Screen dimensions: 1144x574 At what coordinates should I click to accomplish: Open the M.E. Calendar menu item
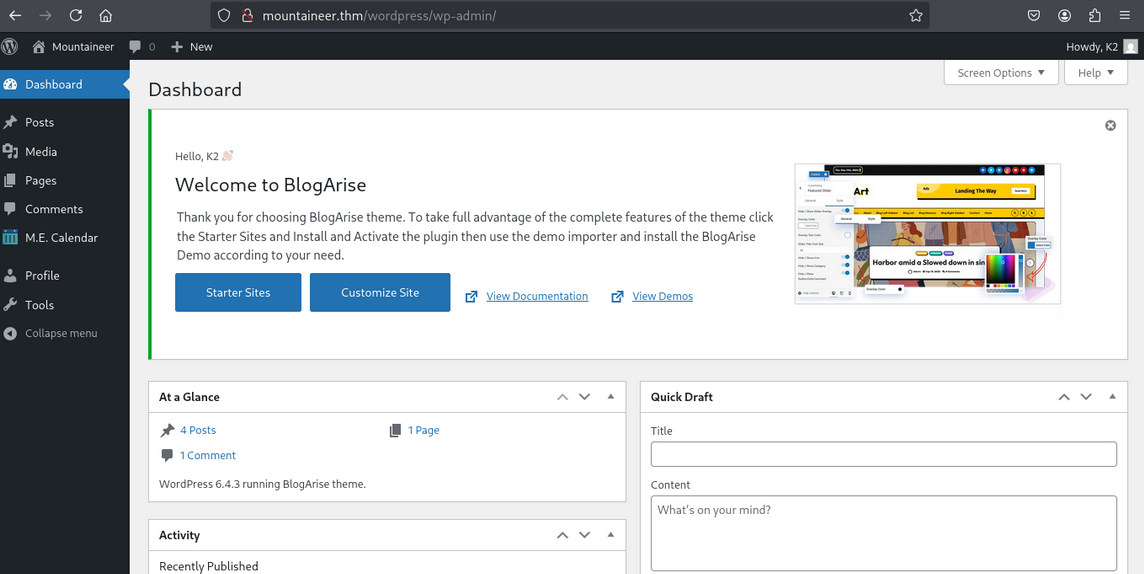[61, 238]
